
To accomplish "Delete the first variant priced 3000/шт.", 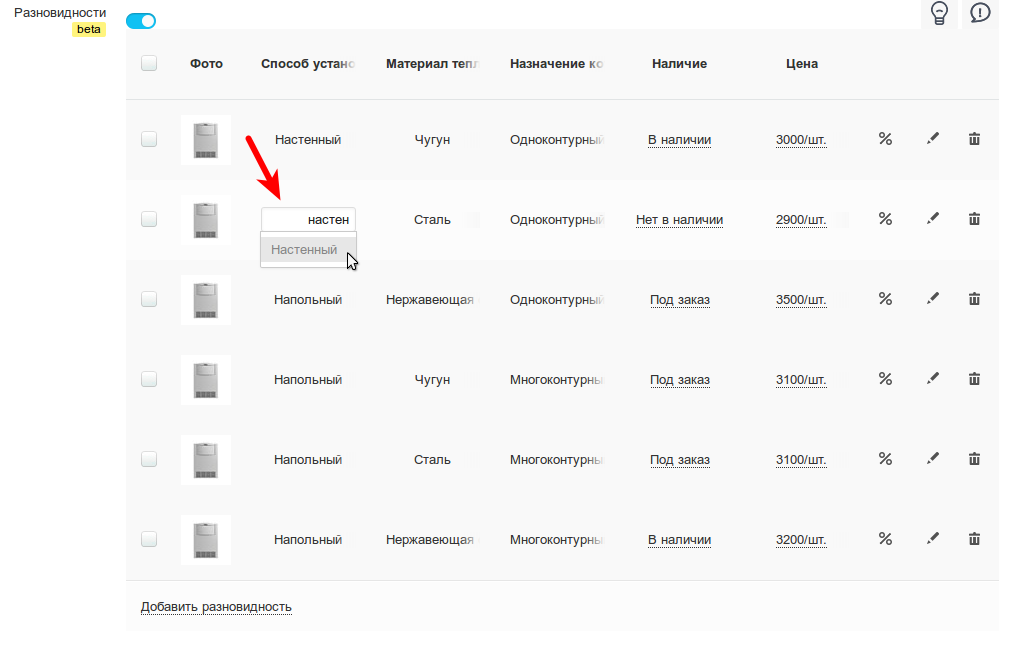I will click(974, 139).
